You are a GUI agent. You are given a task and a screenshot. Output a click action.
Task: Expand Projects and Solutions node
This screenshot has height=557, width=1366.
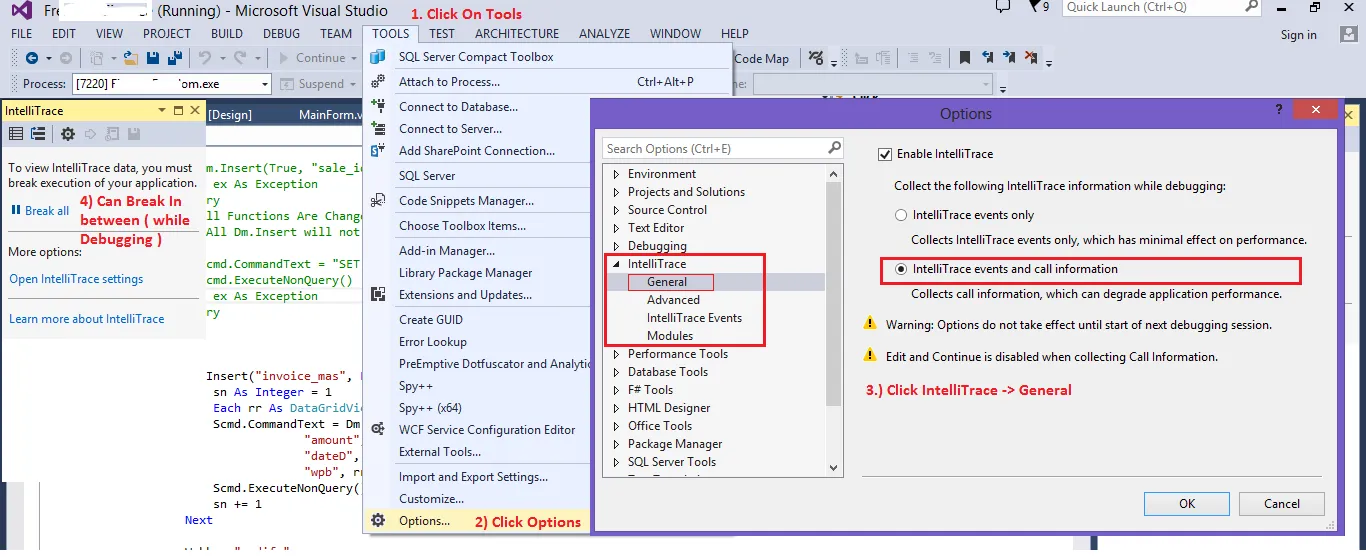click(x=617, y=192)
